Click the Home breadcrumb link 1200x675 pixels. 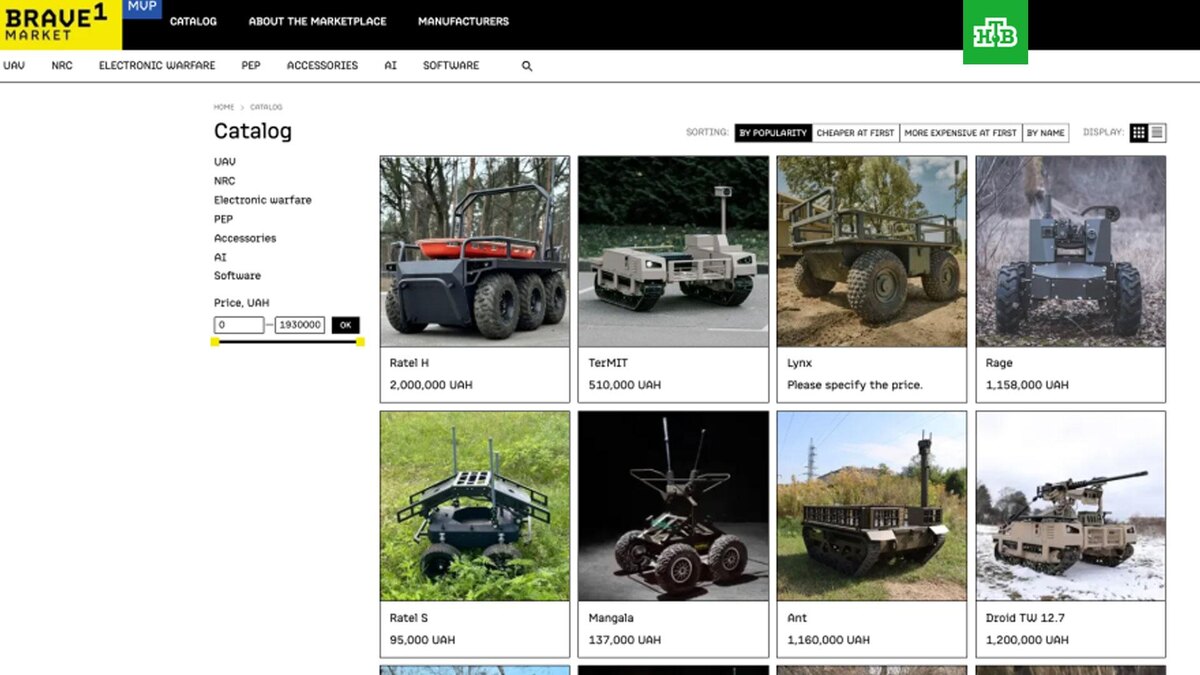[x=222, y=106]
